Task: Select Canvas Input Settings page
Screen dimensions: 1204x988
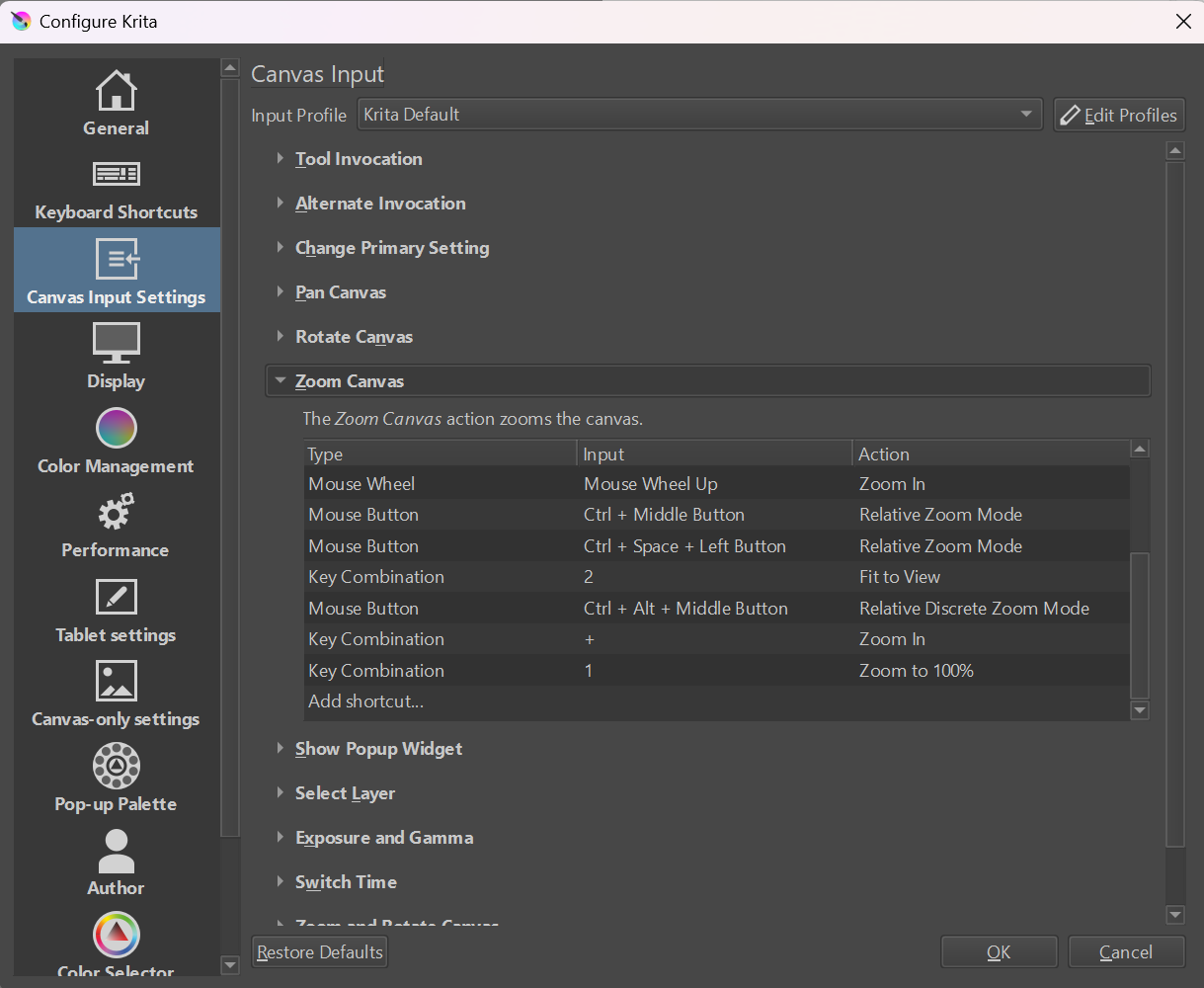Action: [x=117, y=271]
